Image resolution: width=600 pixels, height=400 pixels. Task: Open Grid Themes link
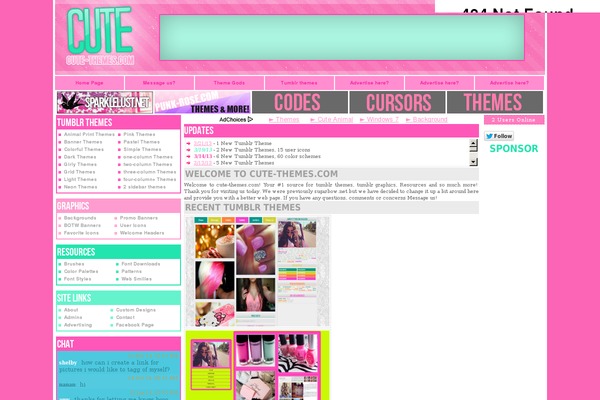[80, 172]
